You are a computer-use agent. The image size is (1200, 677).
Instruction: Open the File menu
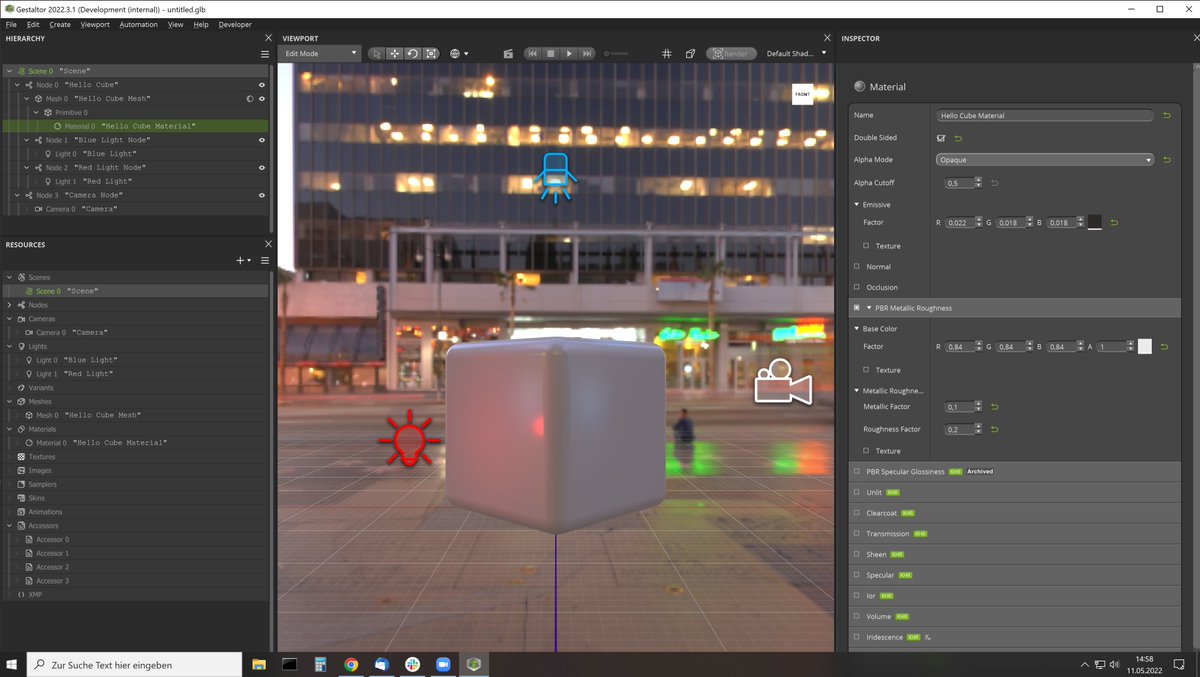pos(11,24)
